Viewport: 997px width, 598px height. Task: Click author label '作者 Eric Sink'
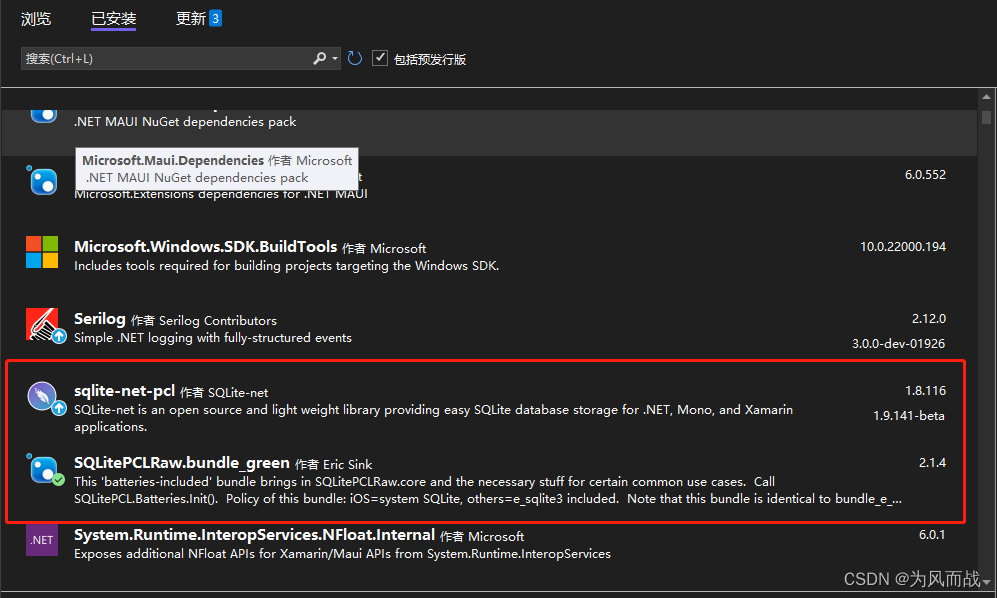pos(334,464)
